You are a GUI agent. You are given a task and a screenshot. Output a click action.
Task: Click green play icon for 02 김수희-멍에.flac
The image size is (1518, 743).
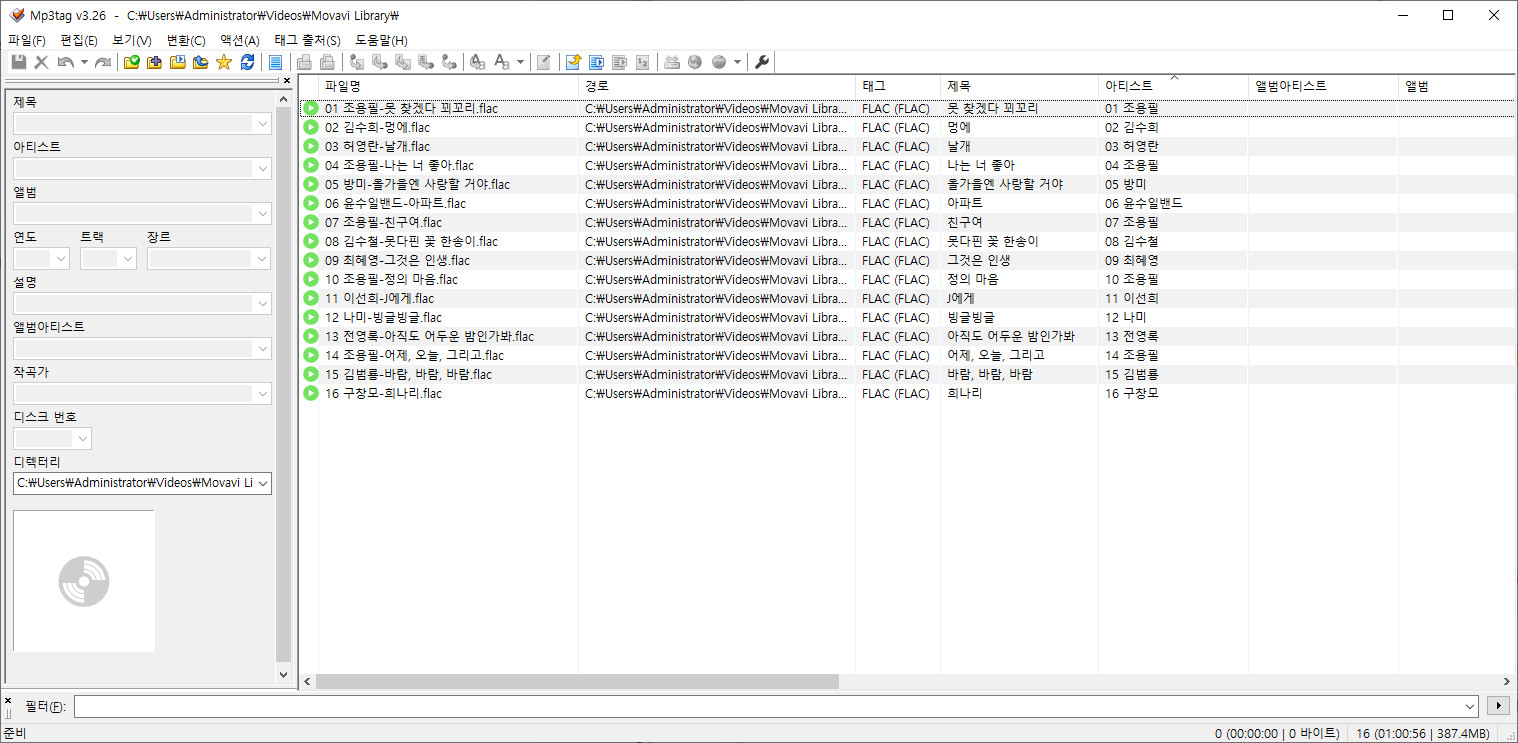pos(311,127)
